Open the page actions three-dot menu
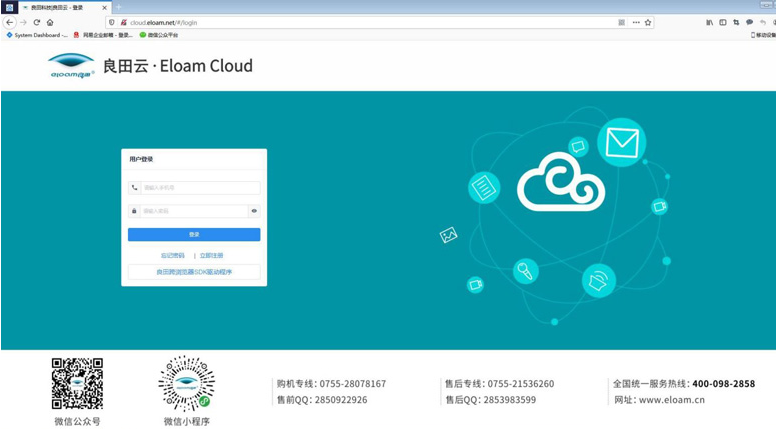Screen dimensions: 776x429 (636, 22)
